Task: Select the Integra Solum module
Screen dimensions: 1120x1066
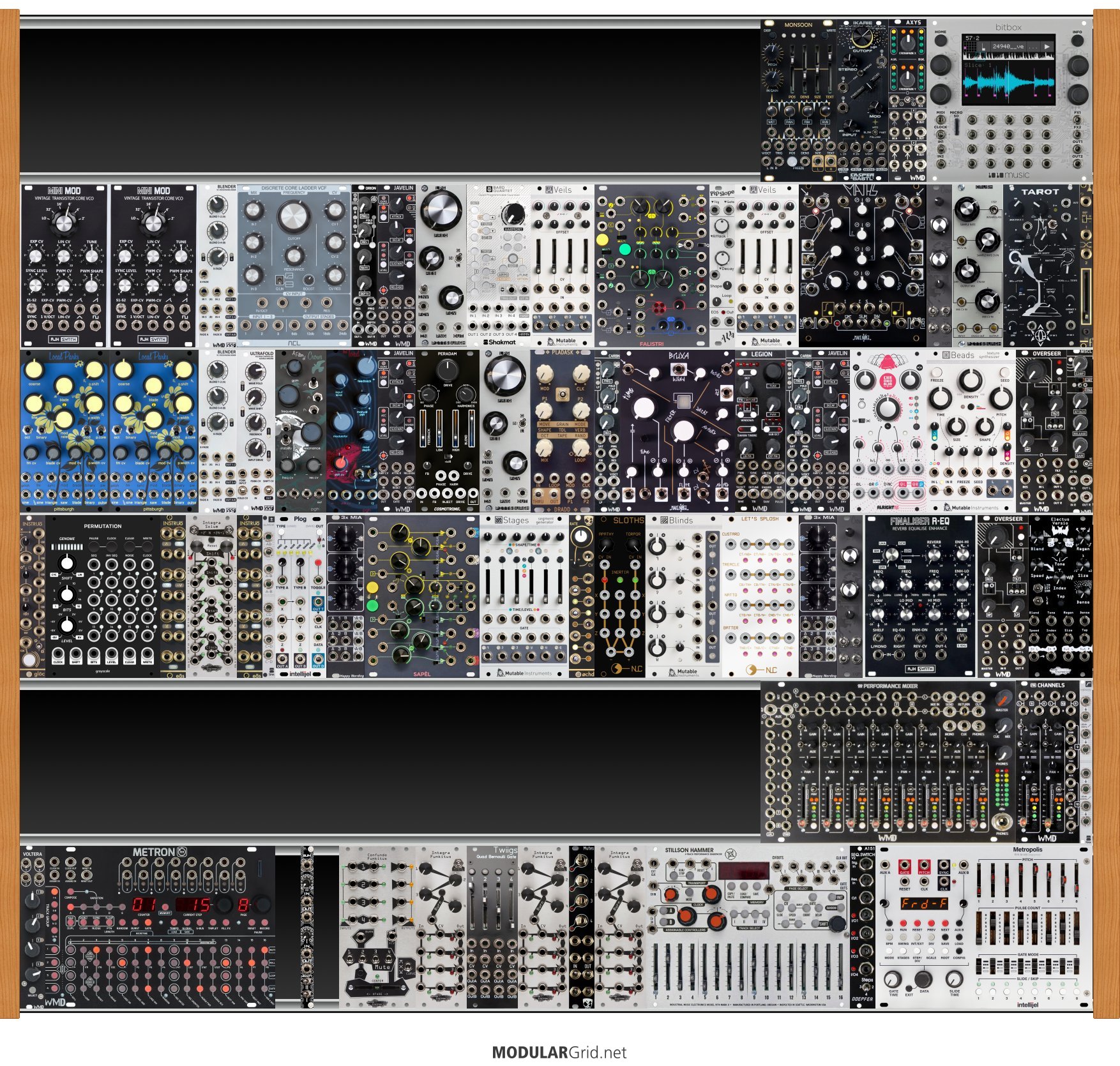Action: [x=211, y=596]
